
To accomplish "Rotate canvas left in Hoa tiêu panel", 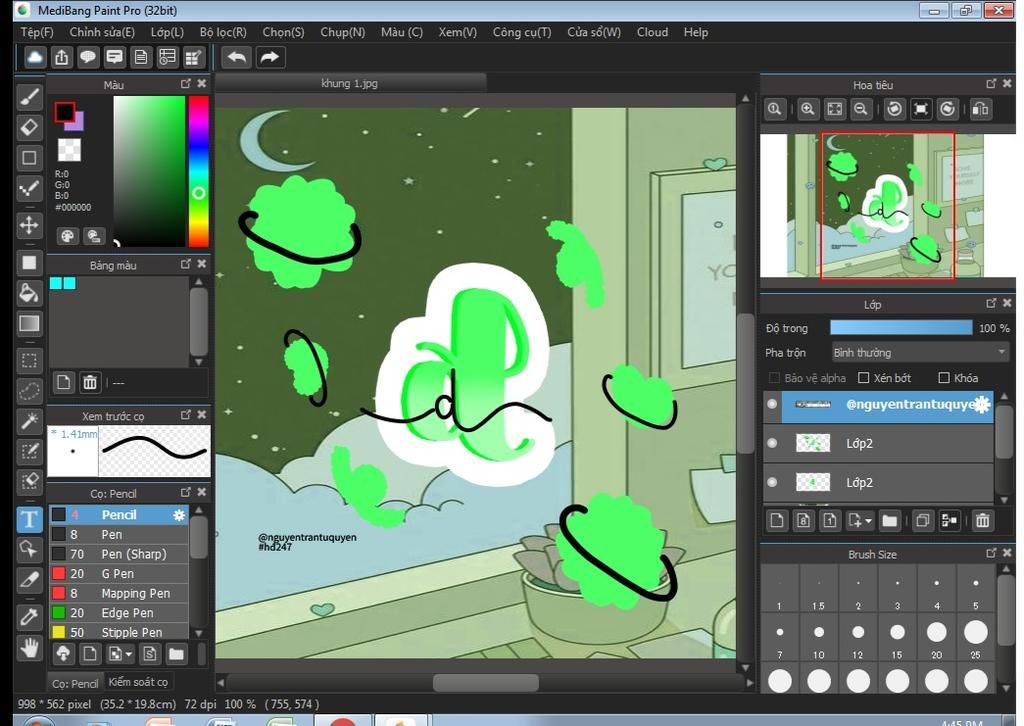I will (895, 109).
